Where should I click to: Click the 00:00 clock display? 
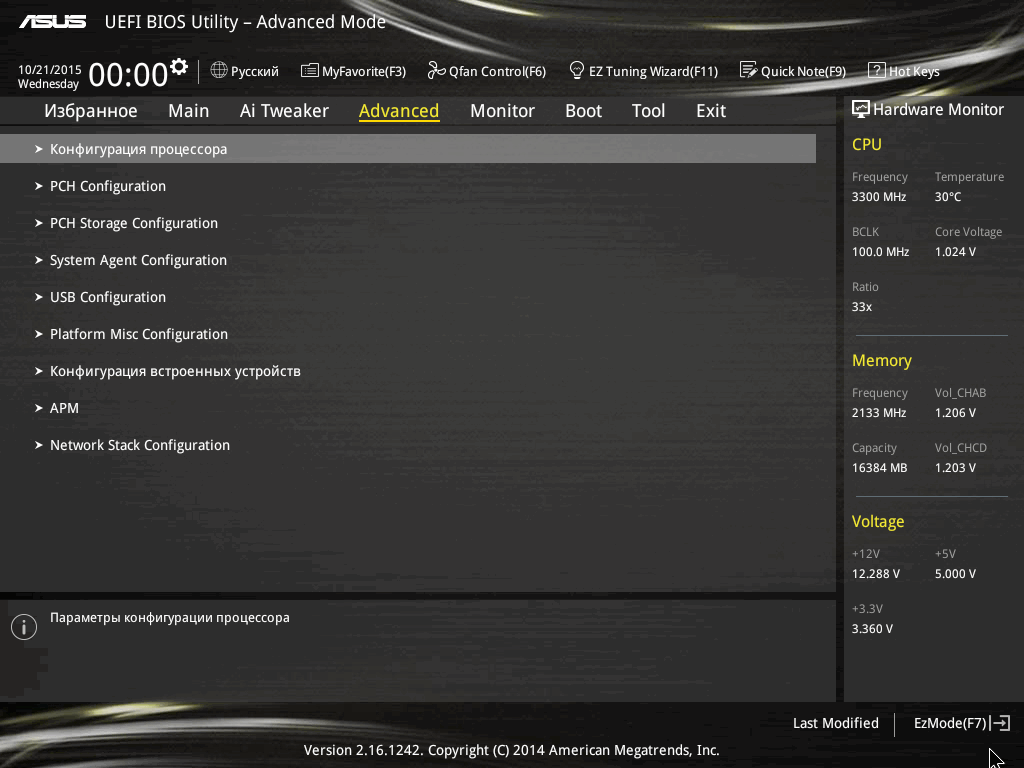click(x=128, y=74)
